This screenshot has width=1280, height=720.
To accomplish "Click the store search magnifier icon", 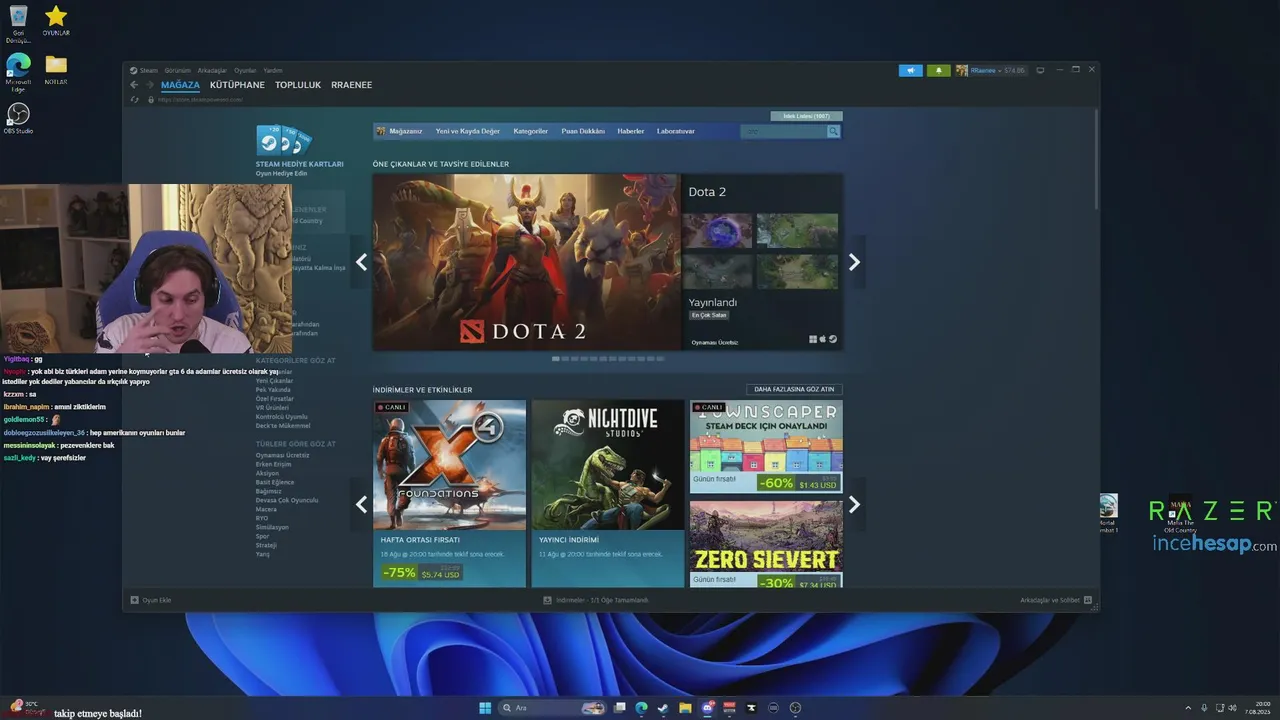I will click(833, 131).
